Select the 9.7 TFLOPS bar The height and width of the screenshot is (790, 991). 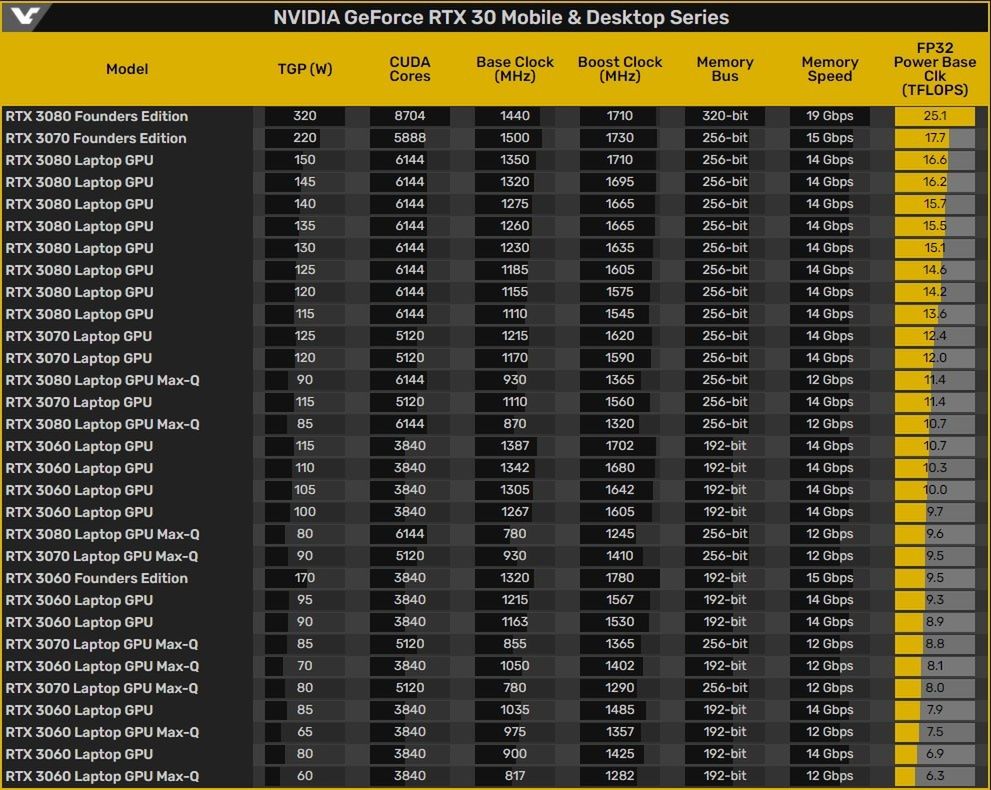[x=935, y=512]
